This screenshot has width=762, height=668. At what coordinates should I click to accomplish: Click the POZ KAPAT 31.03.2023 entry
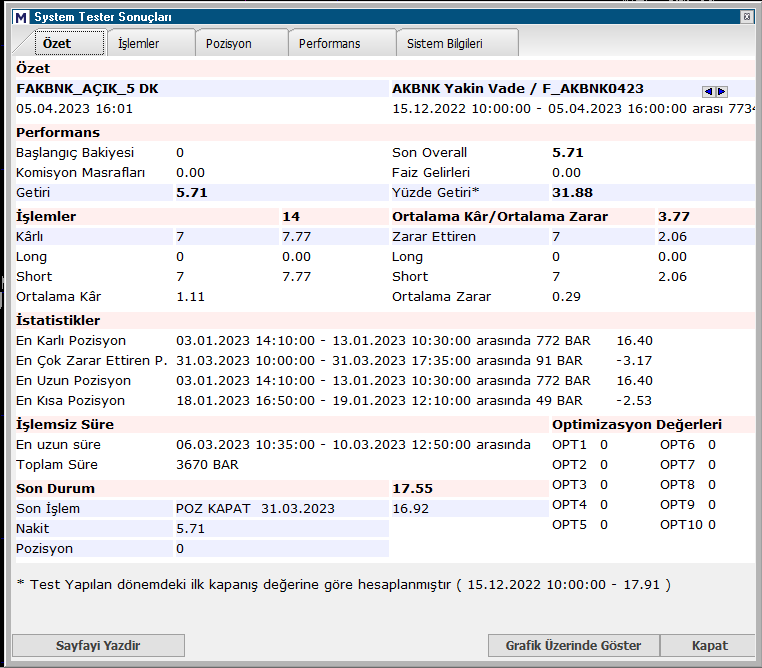(255, 508)
